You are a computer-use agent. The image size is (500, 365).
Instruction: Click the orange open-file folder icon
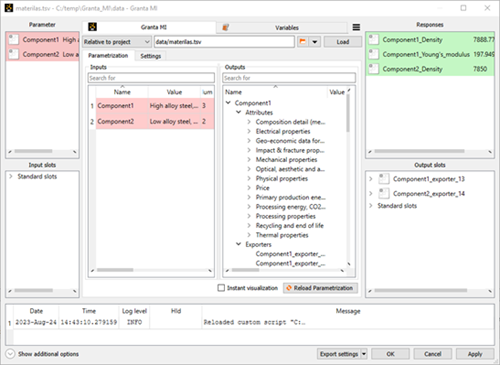303,42
